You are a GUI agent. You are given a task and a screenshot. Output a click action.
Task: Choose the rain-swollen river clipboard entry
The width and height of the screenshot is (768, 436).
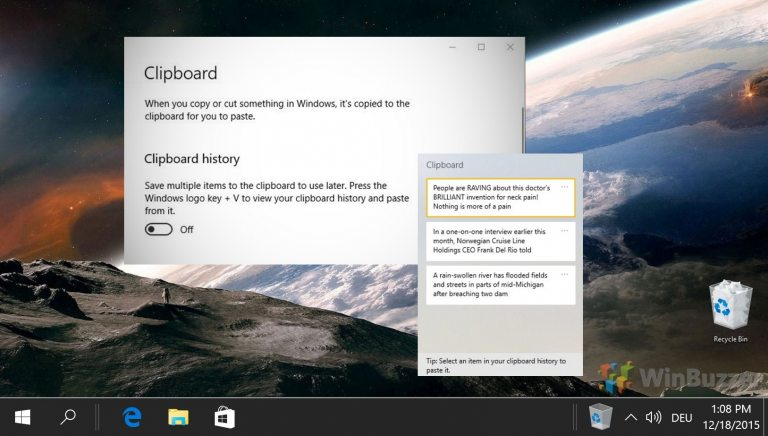[490, 285]
